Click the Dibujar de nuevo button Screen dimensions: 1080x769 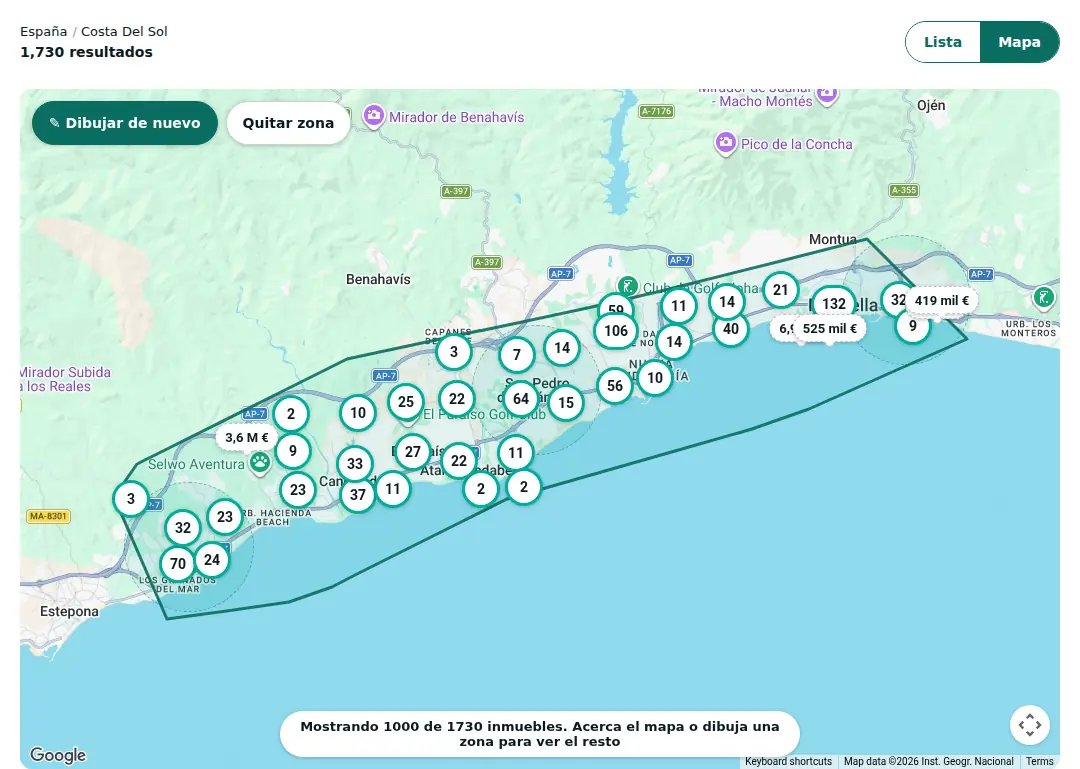point(125,123)
